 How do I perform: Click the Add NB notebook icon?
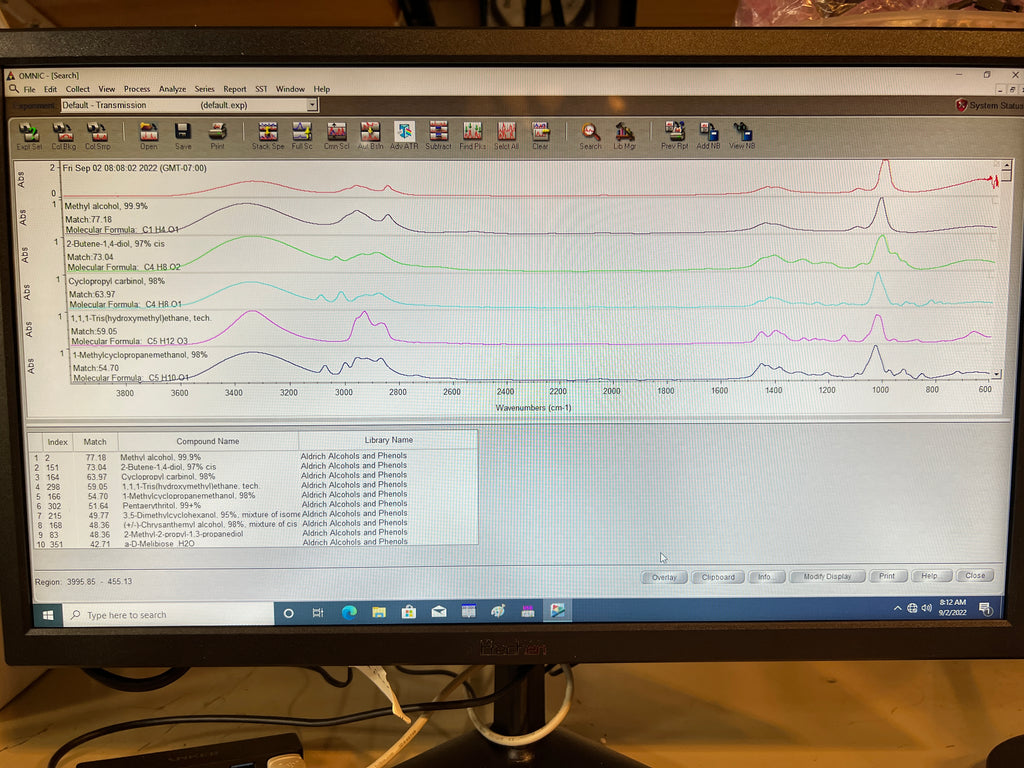coord(708,136)
